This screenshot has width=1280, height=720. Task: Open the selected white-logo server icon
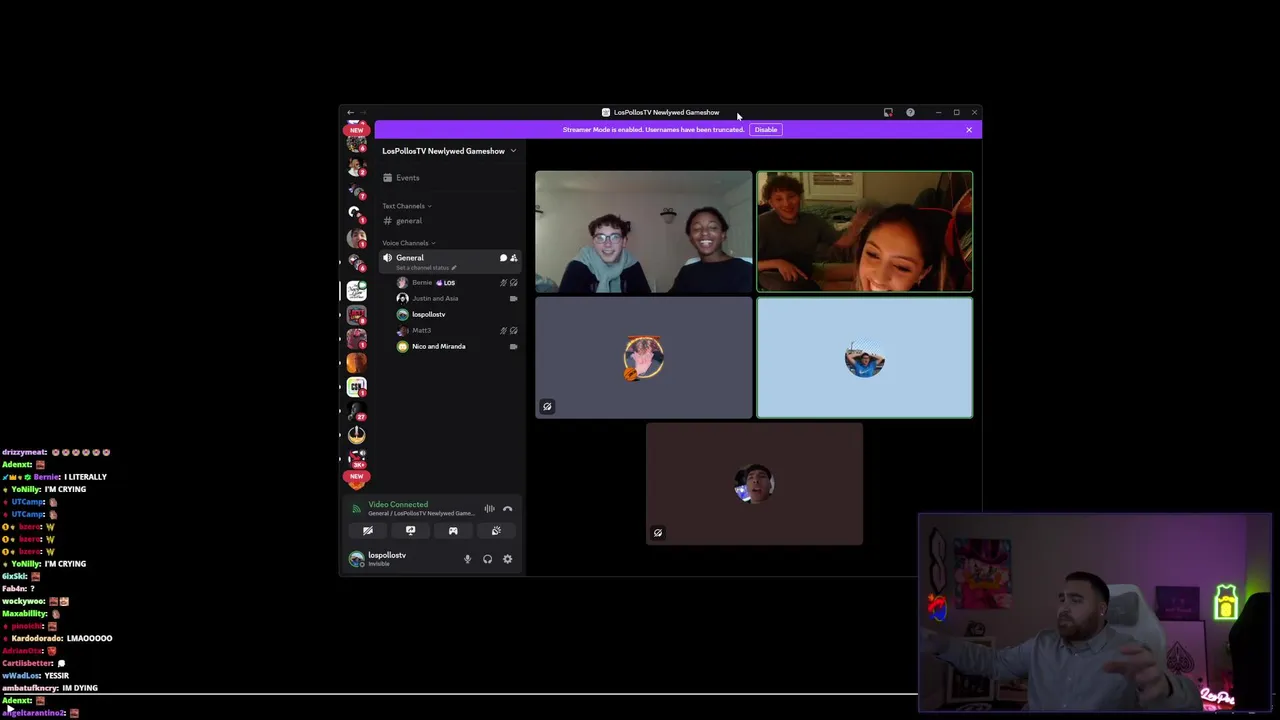pos(357,291)
